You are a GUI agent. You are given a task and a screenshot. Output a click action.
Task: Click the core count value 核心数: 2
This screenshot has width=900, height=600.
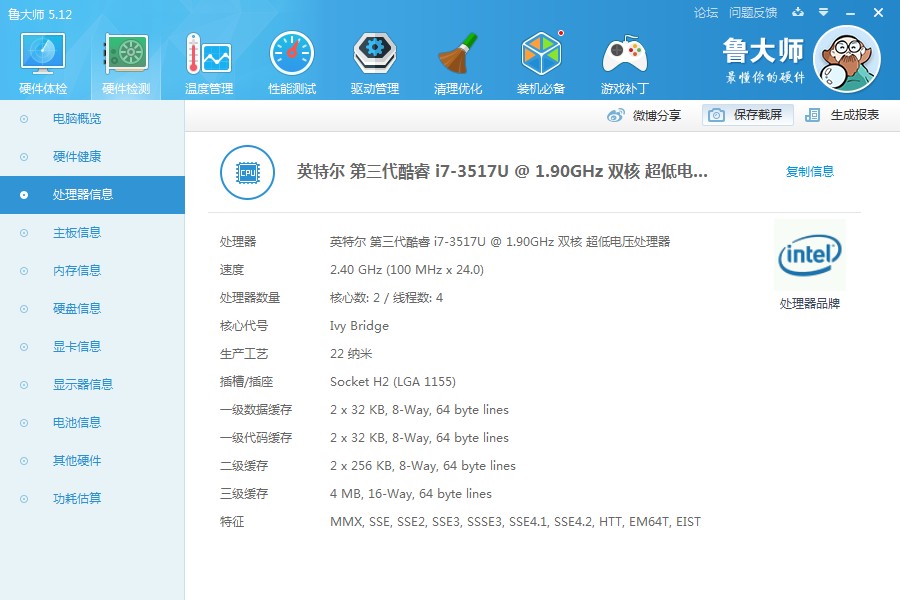[x=386, y=298]
